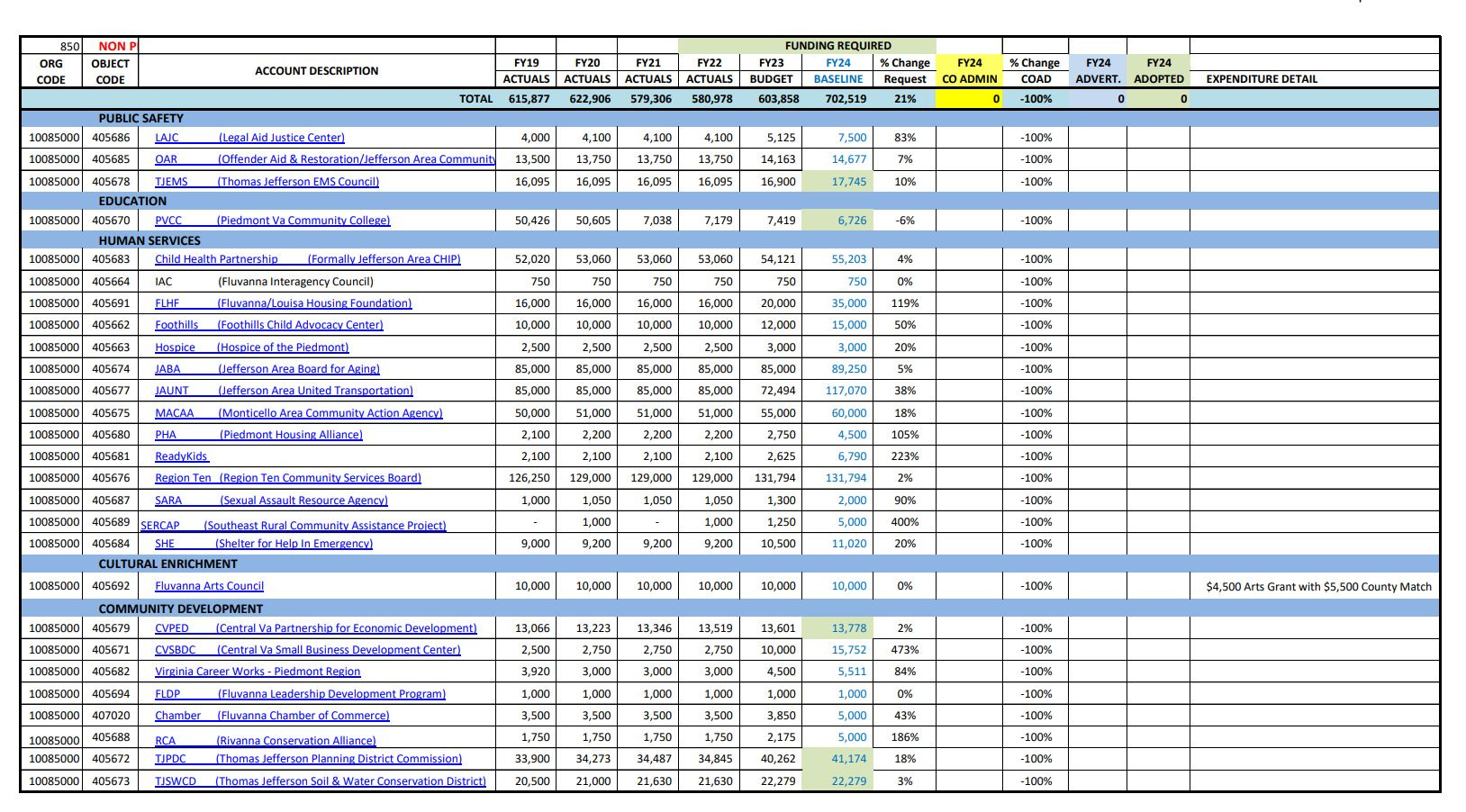
Task: Select the HUMAN SERVICES section heading
Action: [x=149, y=241]
